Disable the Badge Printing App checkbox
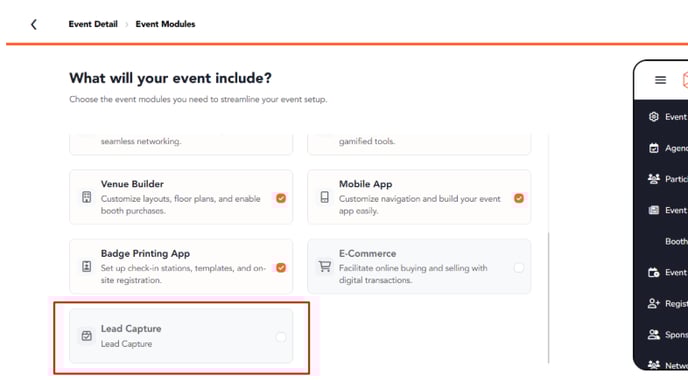This screenshot has height=380, width=688. (x=281, y=268)
